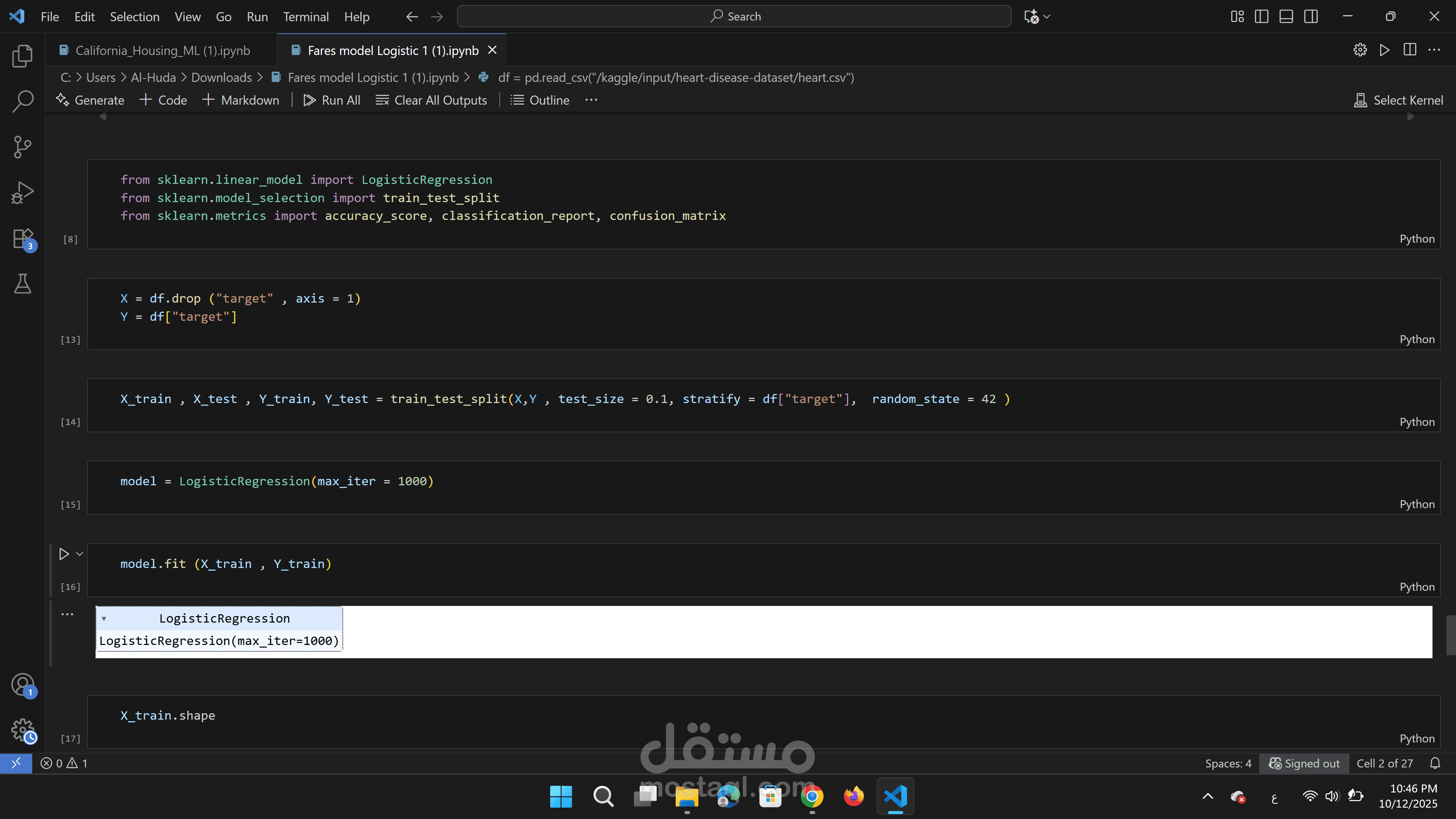Viewport: 1456px width, 819px height.
Task: Switch to the California_Housing_ML (1).ipynb tab
Action: [x=162, y=50]
